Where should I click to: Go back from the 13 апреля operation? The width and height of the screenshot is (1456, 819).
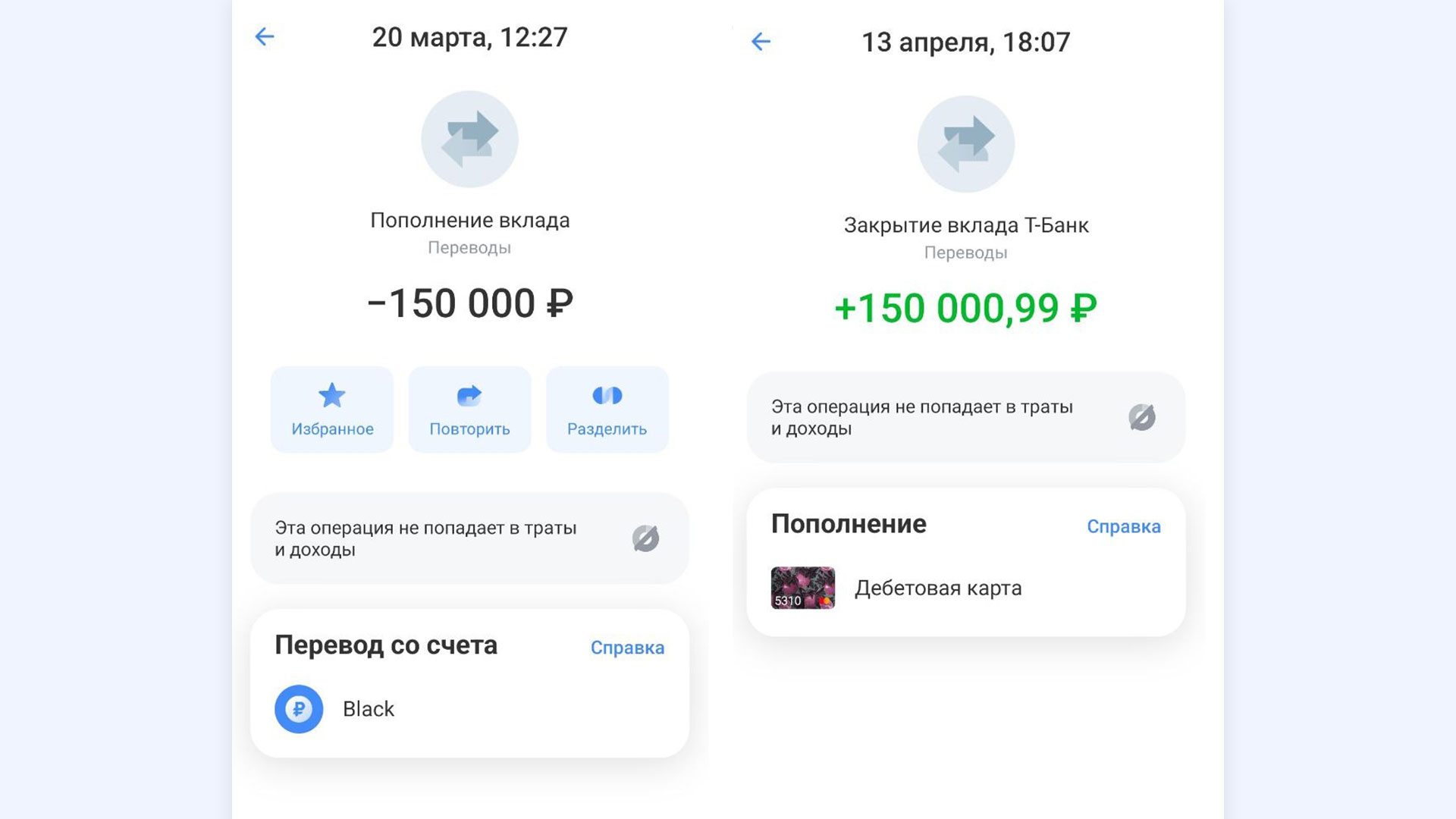click(x=761, y=41)
